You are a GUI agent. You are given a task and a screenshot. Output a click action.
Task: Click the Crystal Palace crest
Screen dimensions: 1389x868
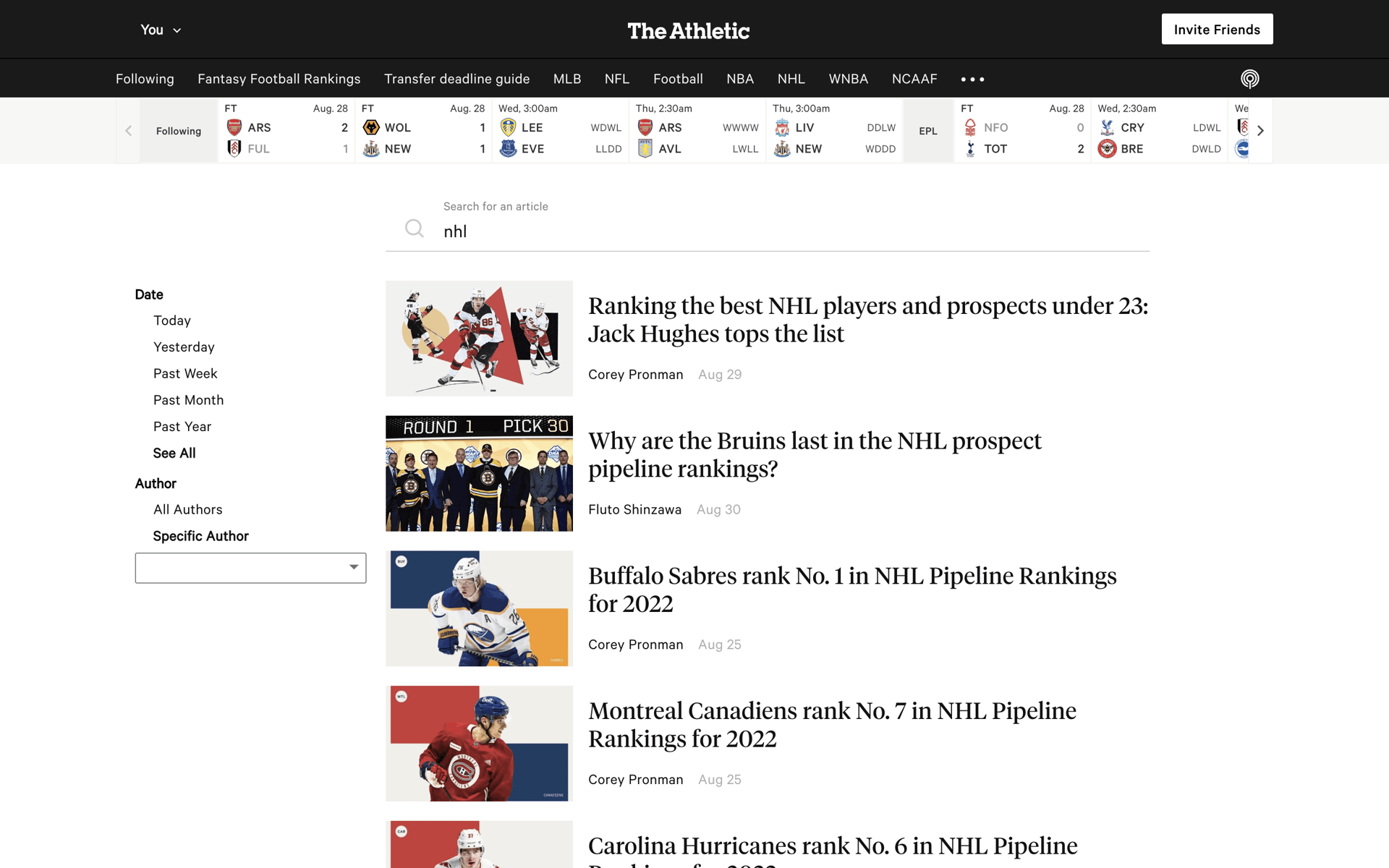pyautogui.click(x=1107, y=127)
